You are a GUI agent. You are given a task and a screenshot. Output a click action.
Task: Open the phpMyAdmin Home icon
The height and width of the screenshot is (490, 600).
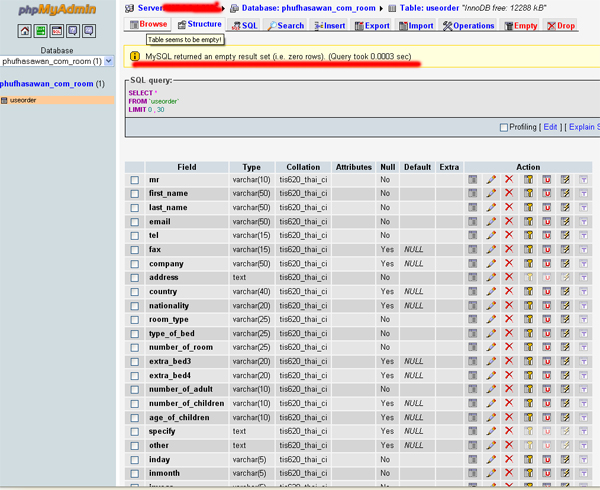coord(24,31)
